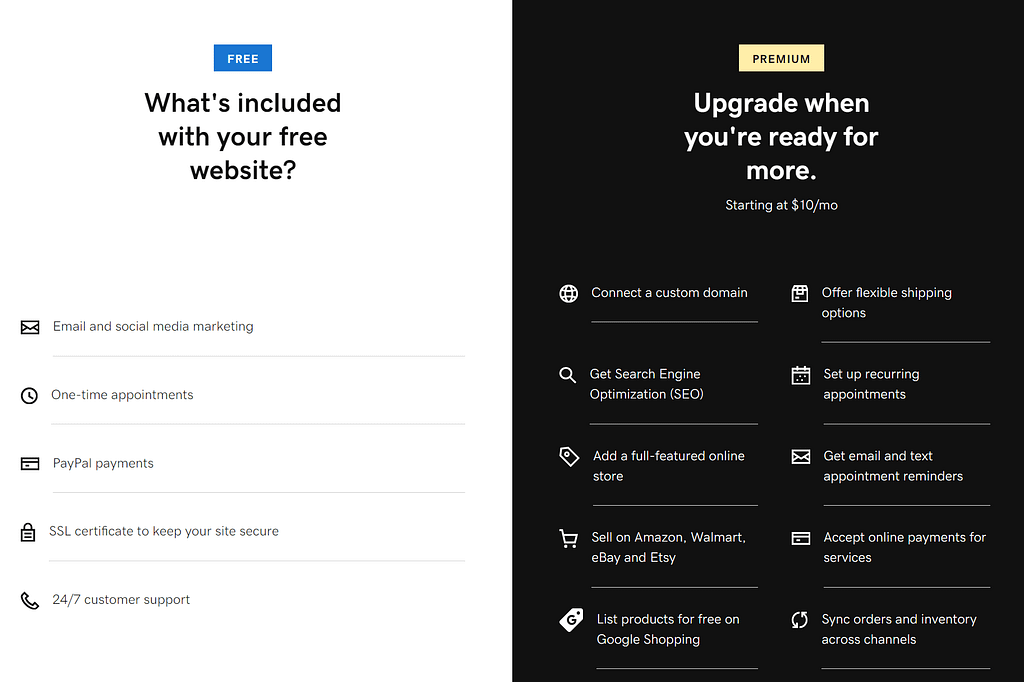Click the envelope icon for appointment reminders
The image size is (1024, 682).
click(801, 457)
